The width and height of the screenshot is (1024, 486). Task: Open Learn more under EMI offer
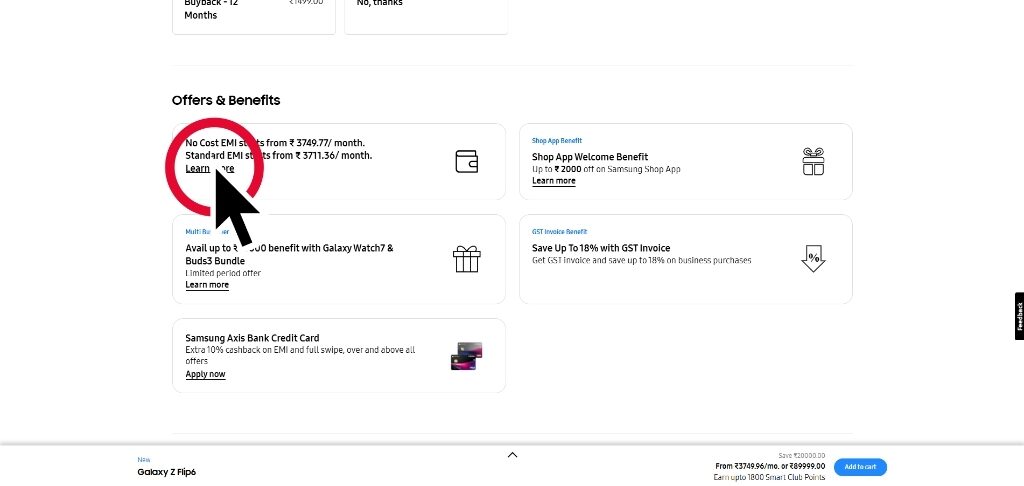point(209,169)
